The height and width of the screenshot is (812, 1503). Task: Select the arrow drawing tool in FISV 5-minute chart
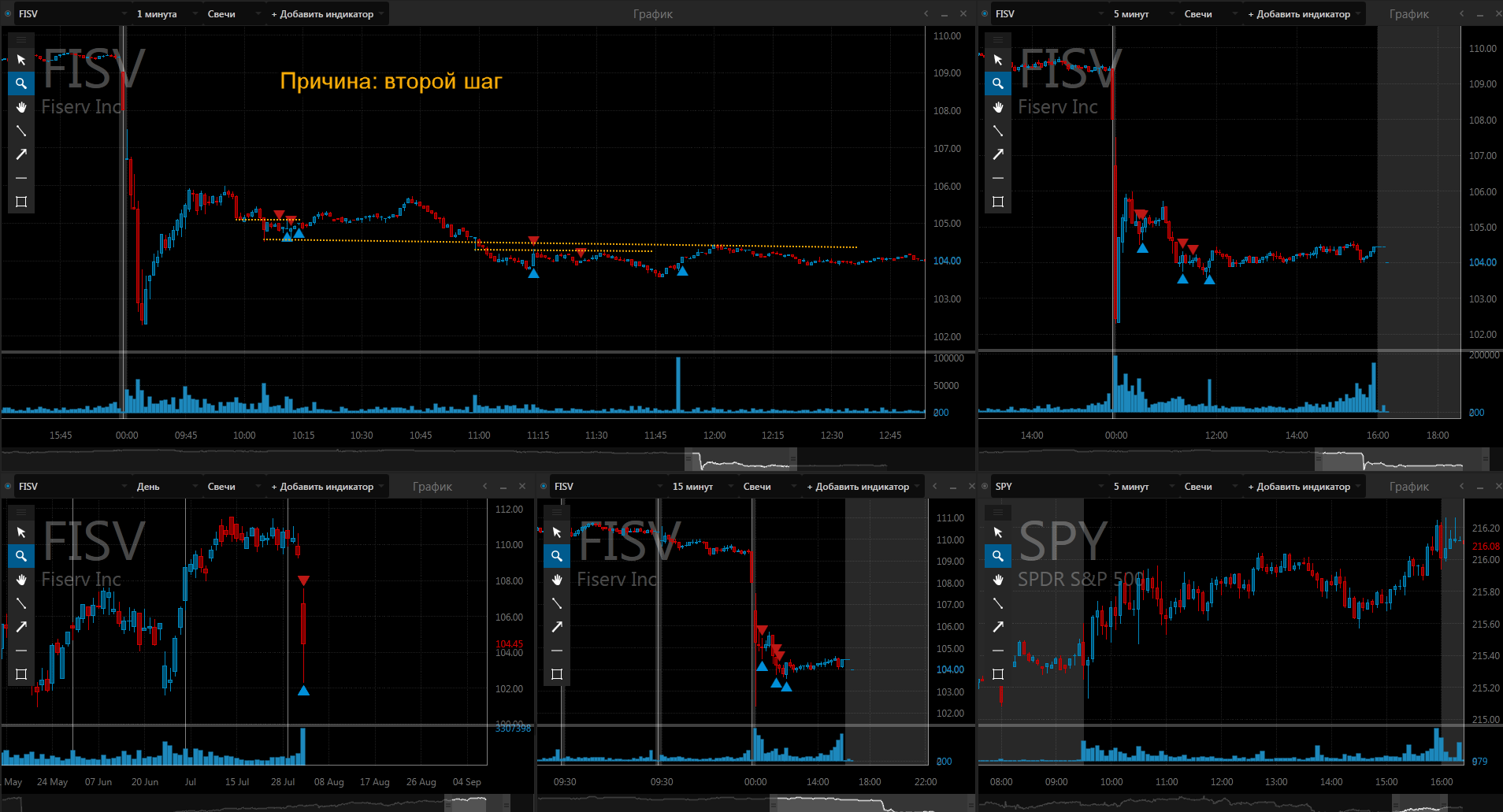click(998, 154)
